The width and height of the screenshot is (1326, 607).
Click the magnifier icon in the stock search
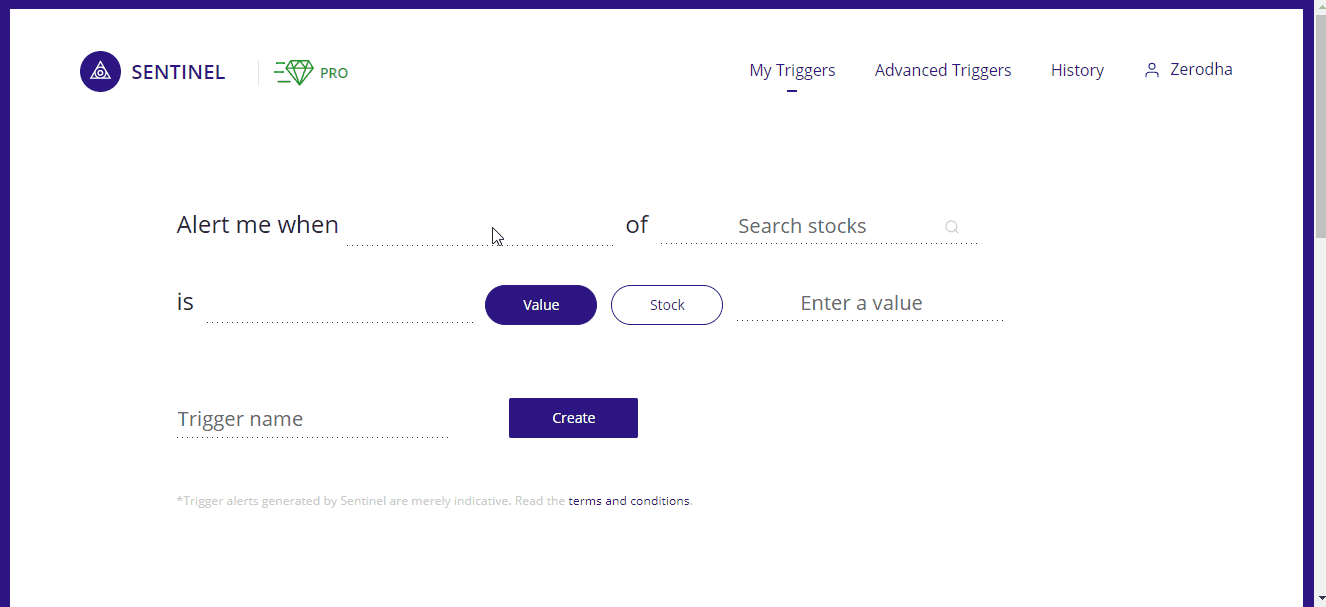(x=952, y=227)
